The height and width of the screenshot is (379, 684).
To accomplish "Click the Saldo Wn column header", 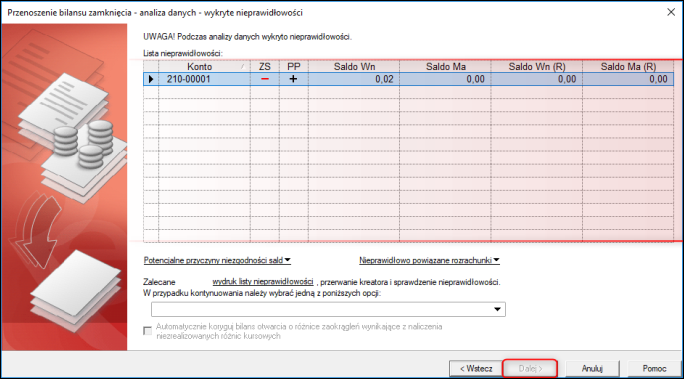I will tap(354, 66).
